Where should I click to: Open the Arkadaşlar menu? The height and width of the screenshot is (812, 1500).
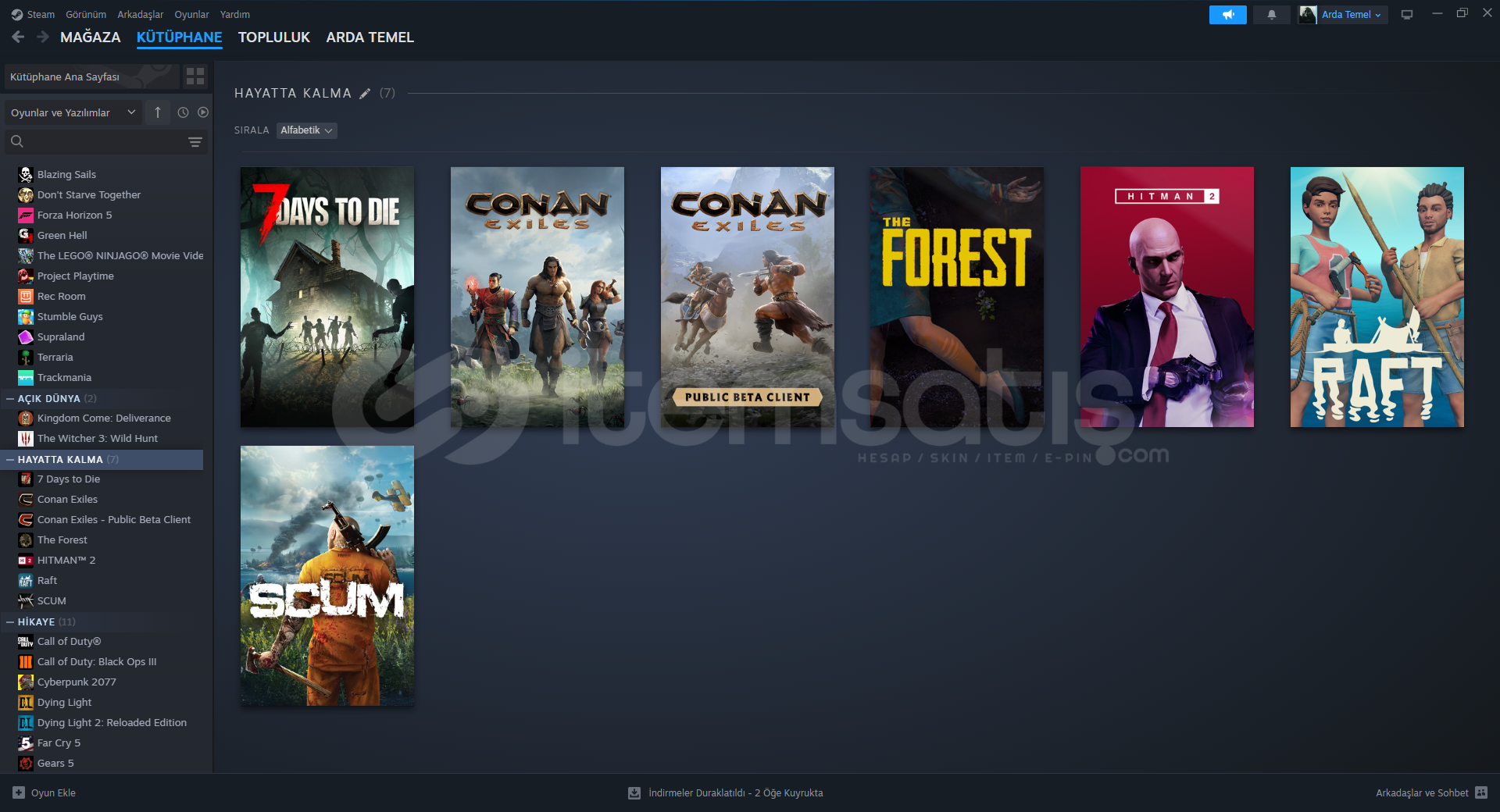point(141,15)
